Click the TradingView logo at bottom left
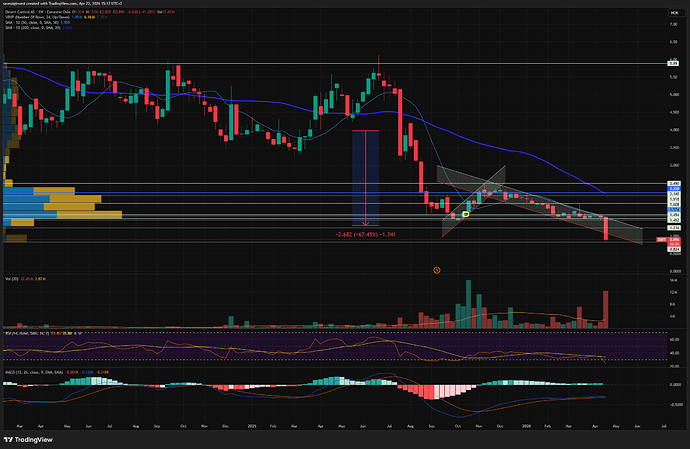690x449 pixels. coord(28,440)
